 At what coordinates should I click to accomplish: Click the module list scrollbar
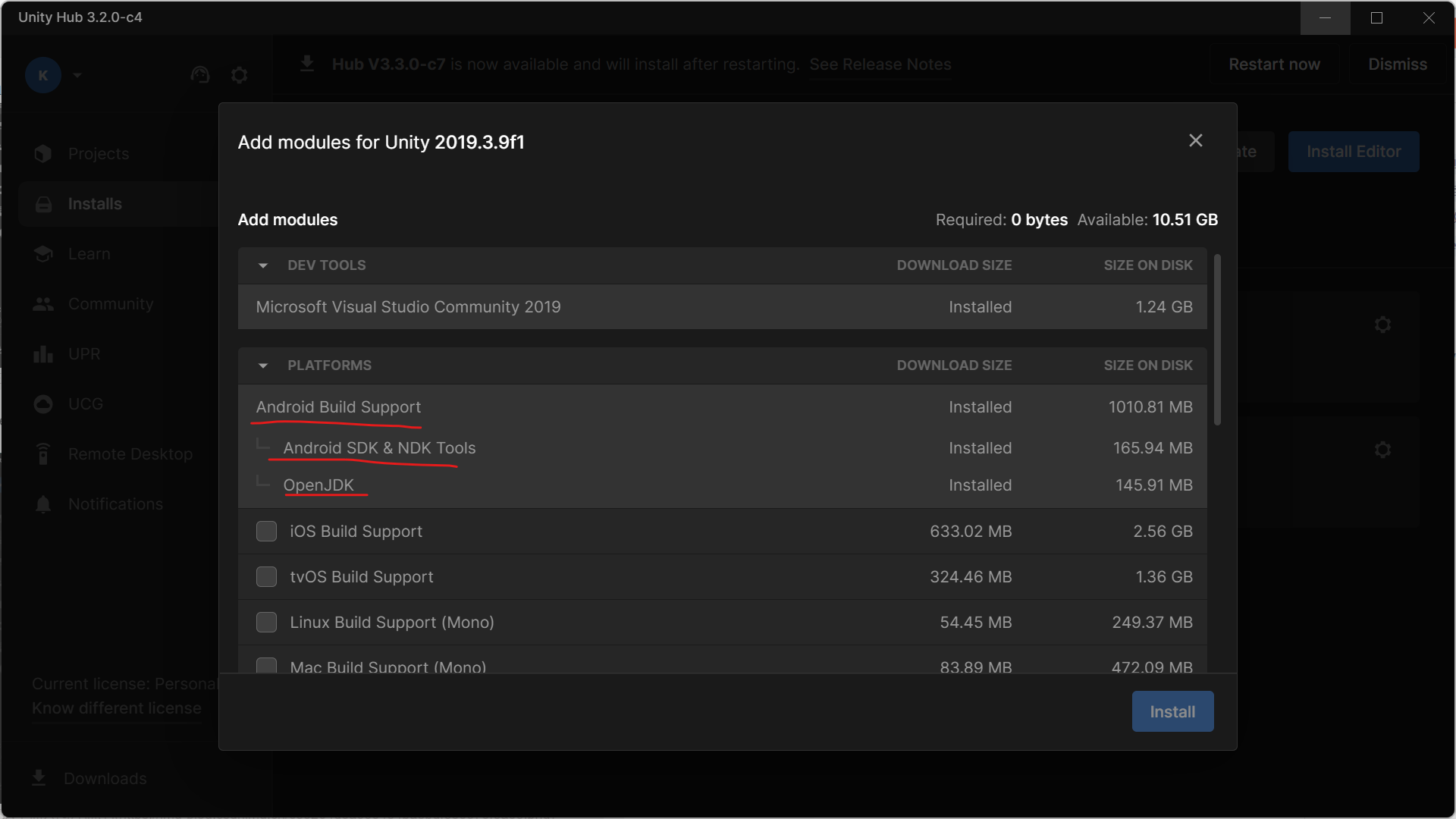click(1217, 340)
